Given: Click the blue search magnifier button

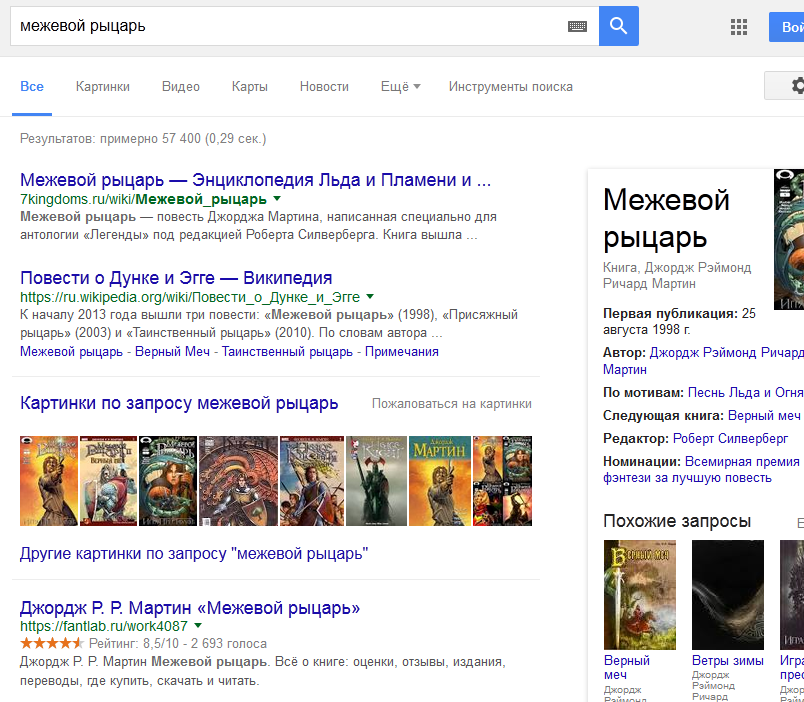Looking at the screenshot, I should [618, 26].
